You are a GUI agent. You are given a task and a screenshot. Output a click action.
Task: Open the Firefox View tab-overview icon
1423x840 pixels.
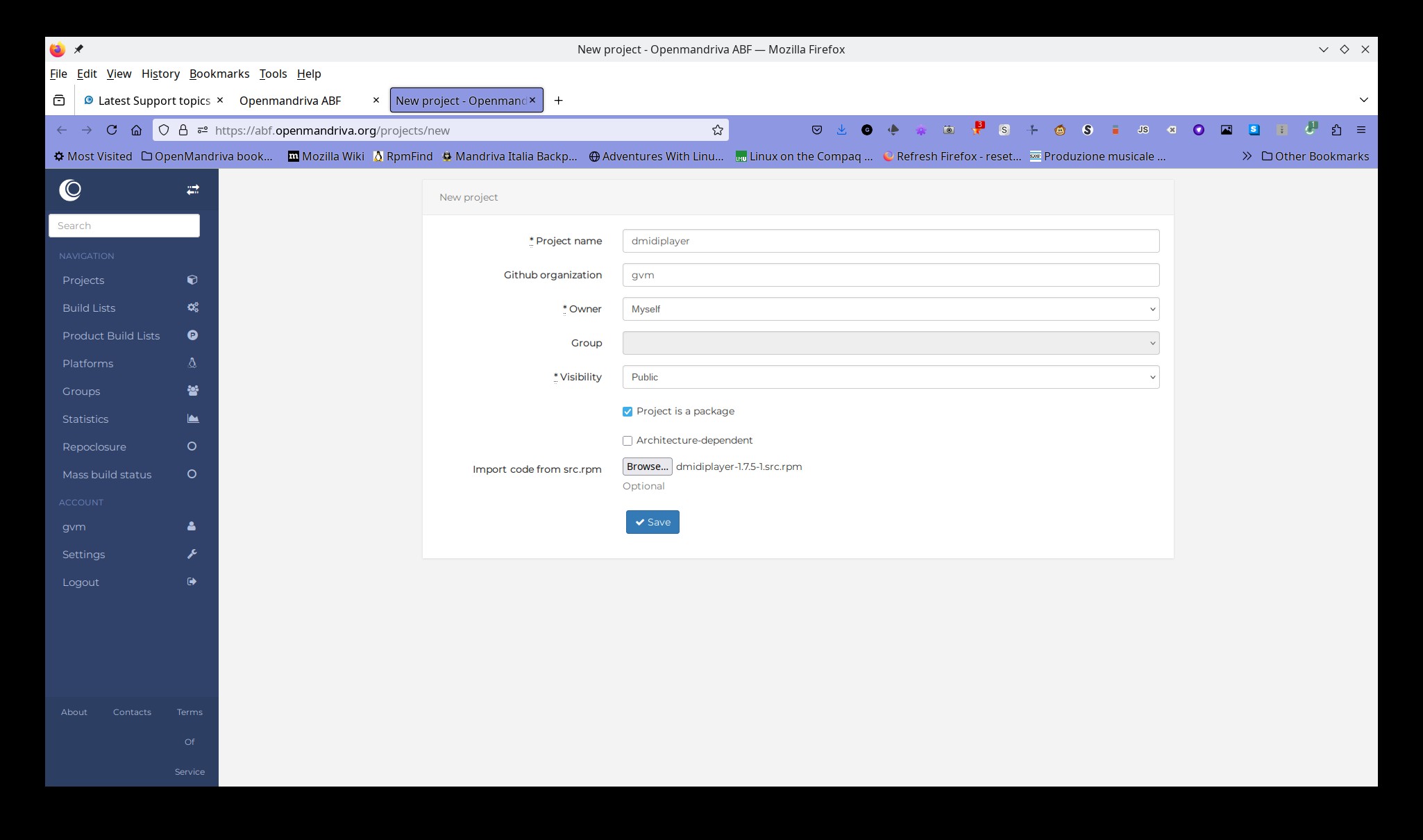click(59, 101)
